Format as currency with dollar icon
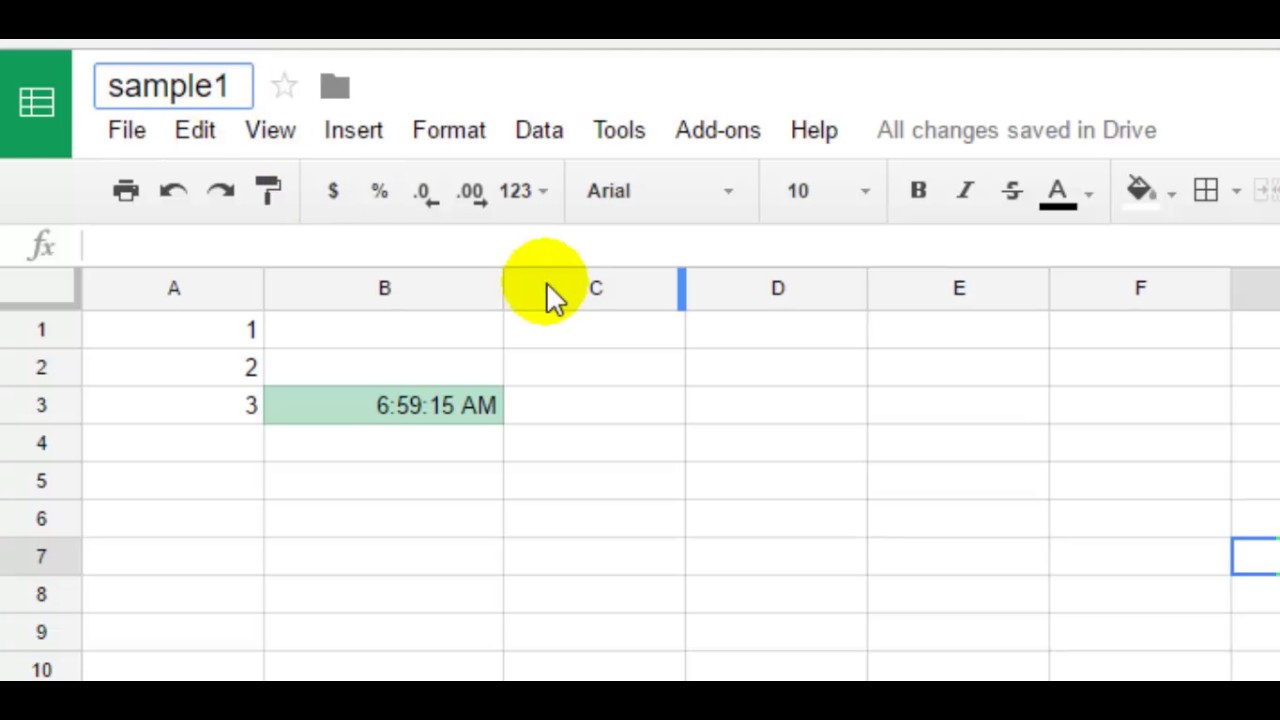Screen dimensions: 1280x720 point(333,190)
